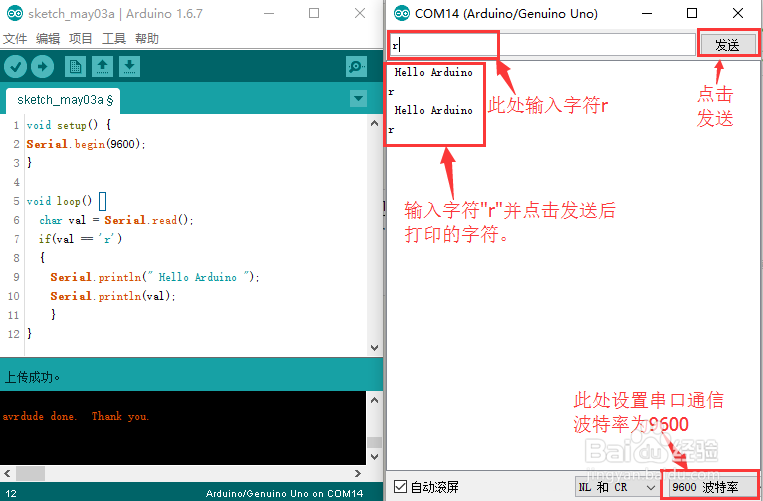Open the 项目 menu
This screenshot has width=763, height=501.
coord(81,38)
